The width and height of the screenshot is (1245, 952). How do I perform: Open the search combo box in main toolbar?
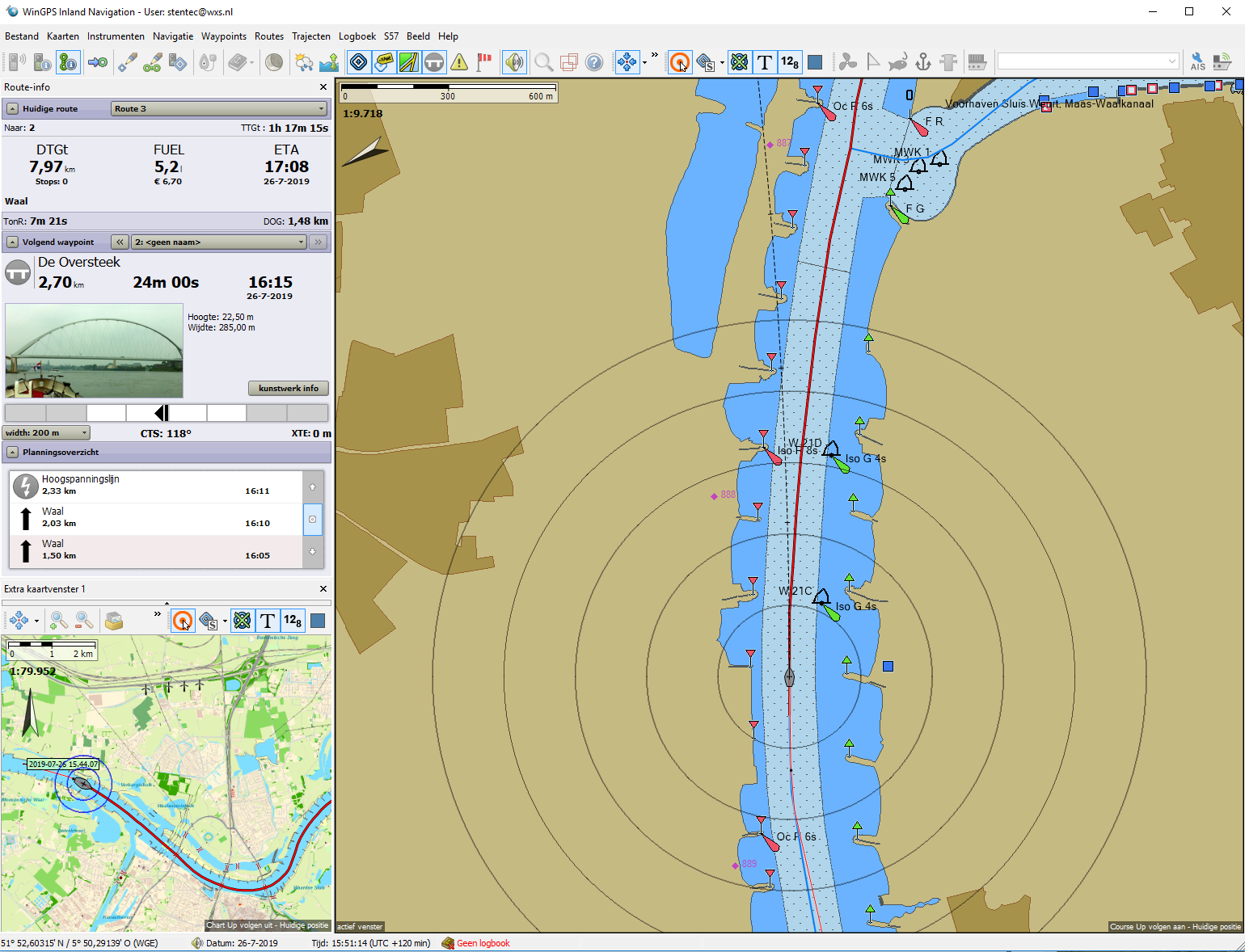pos(1088,61)
